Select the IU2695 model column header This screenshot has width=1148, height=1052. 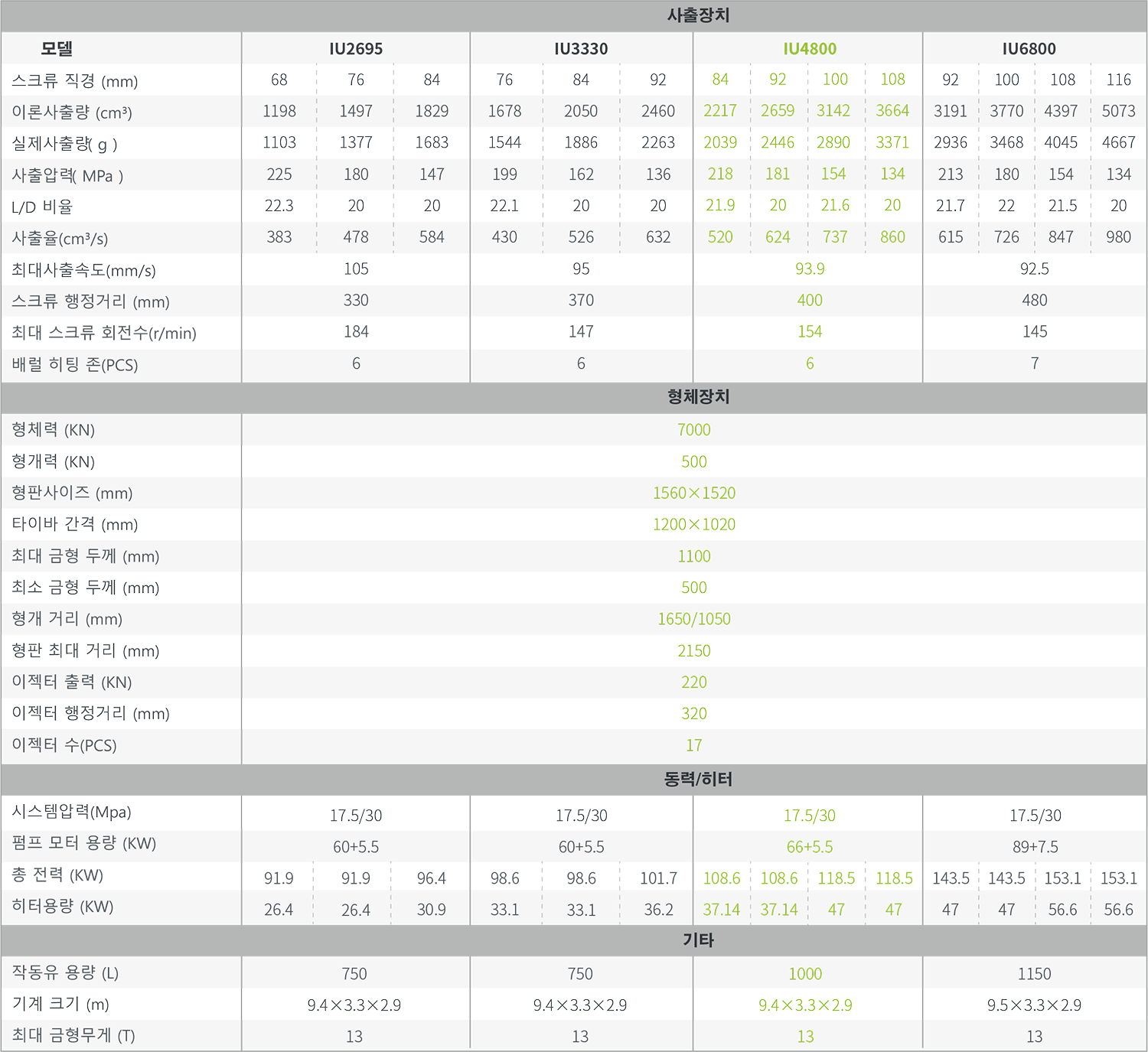point(356,49)
